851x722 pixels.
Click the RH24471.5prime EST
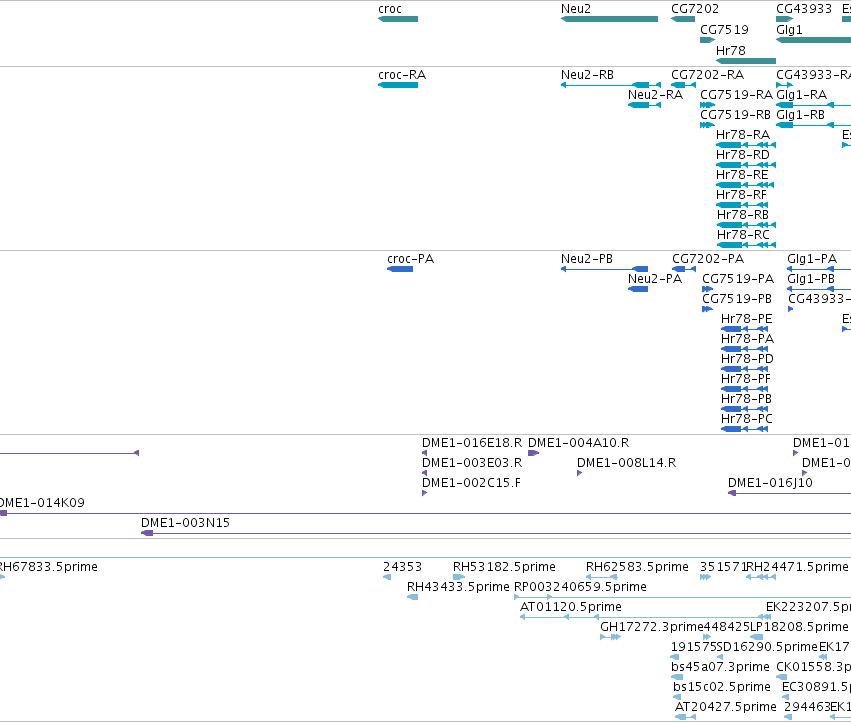click(761, 577)
